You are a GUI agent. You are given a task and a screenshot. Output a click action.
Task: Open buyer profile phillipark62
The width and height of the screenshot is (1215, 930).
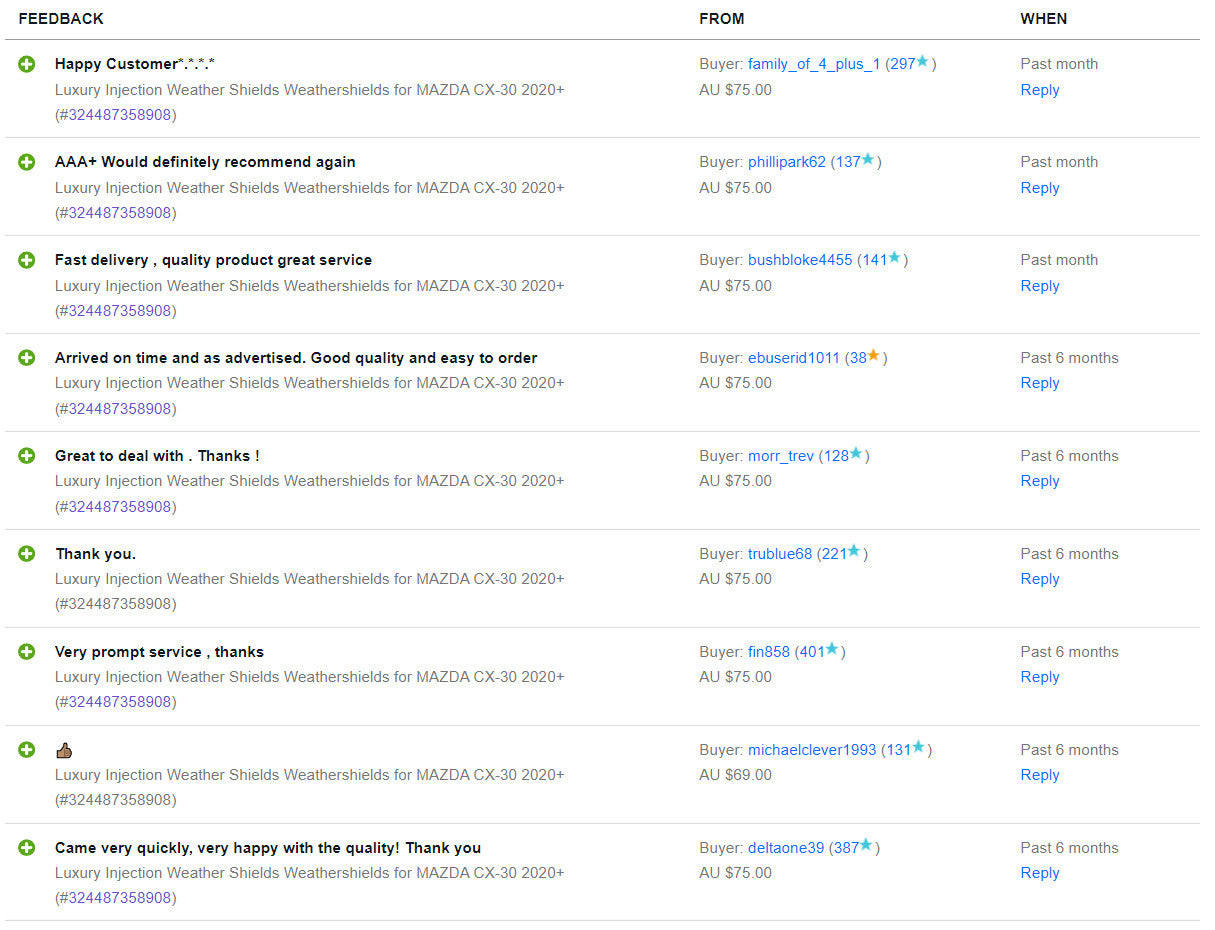(787, 162)
